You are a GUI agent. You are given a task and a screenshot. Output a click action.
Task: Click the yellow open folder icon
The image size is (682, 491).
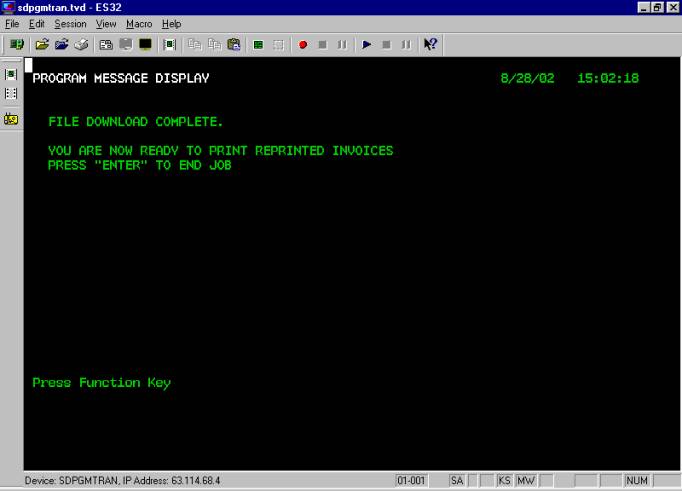point(42,44)
